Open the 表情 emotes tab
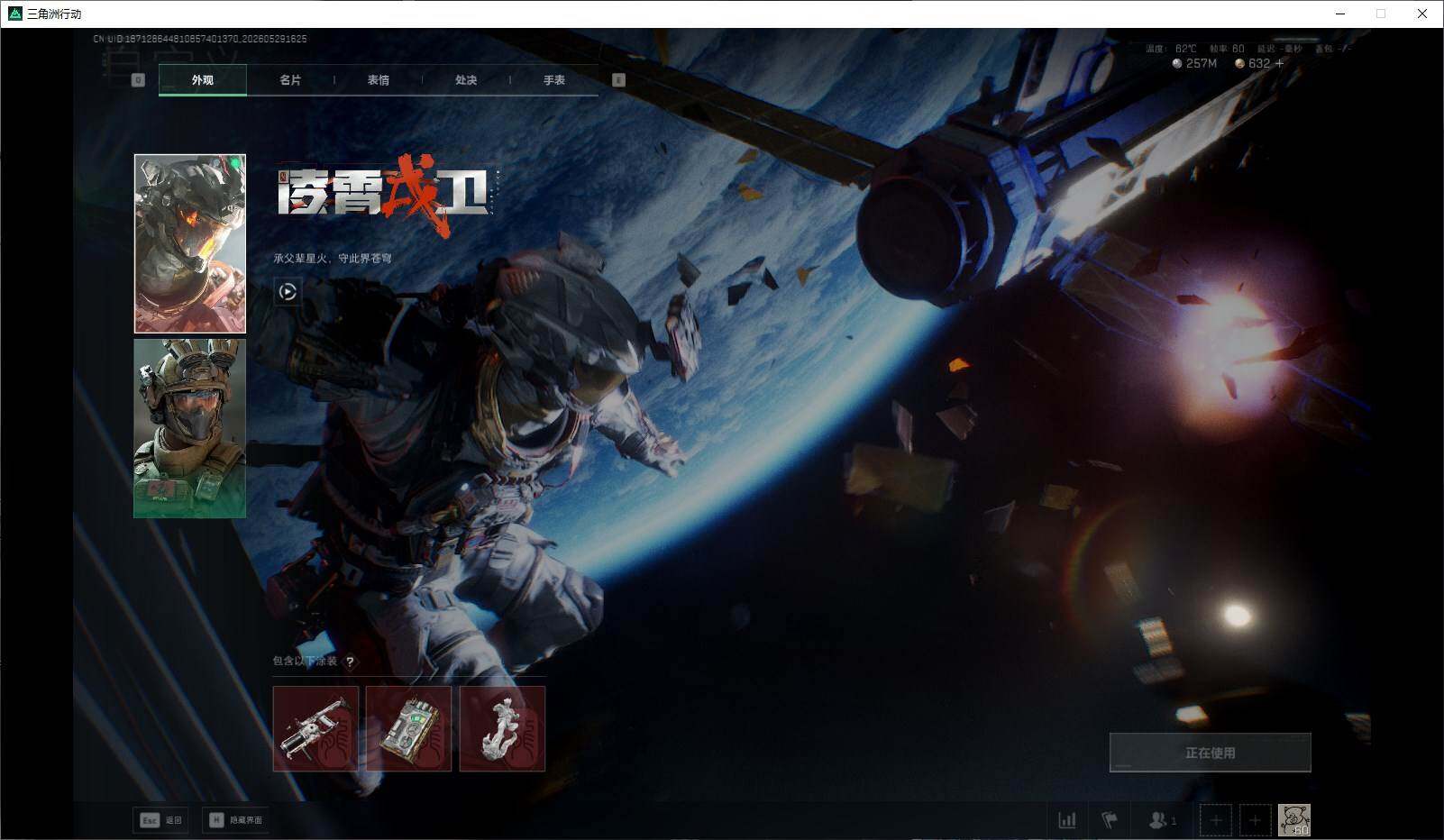The width and height of the screenshot is (1444, 840). point(379,80)
